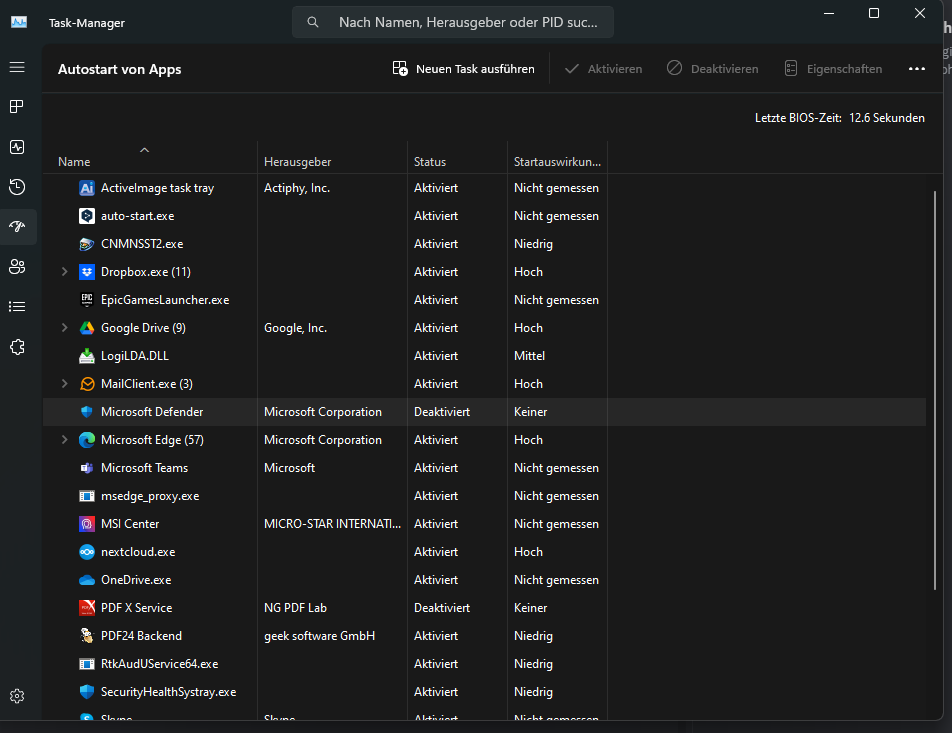Open the Details page icon
This screenshot has height=733, width=952.
(17, 307)
